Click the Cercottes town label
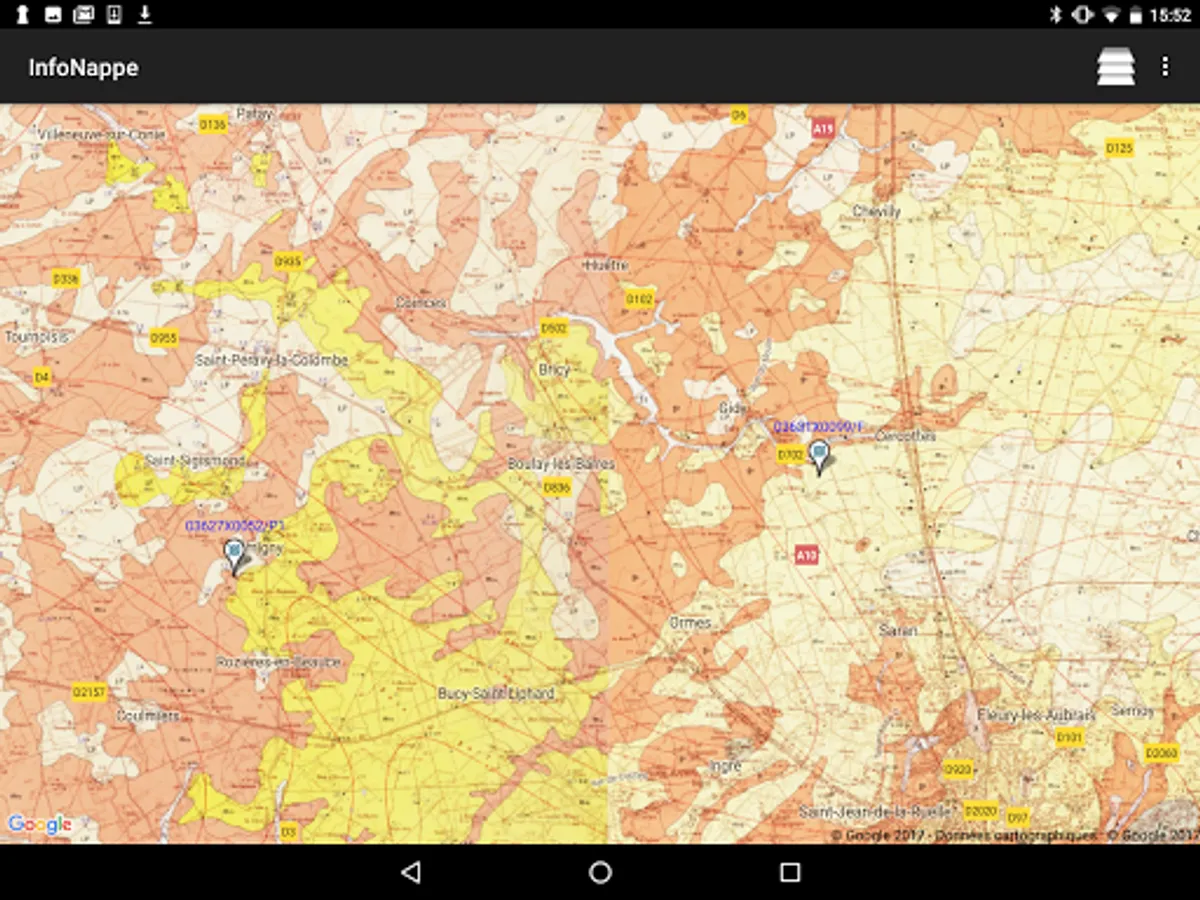This screenshot has width=1200, height=900. coord(905,436)
